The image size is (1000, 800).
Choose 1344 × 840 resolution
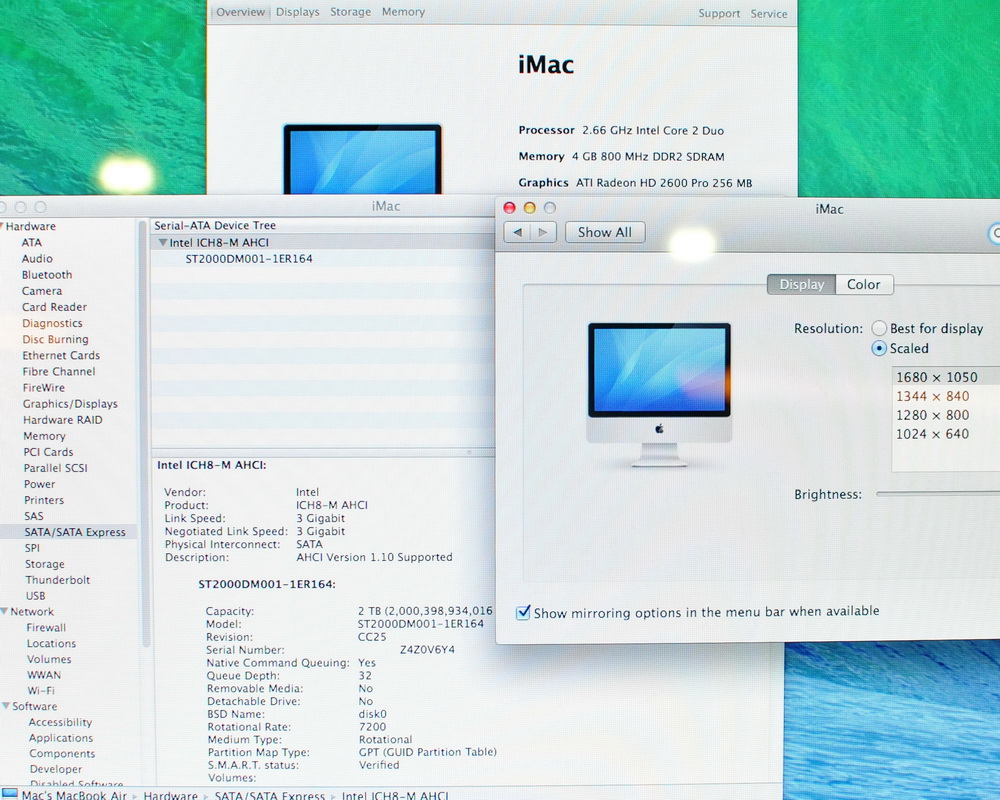pyautogui.click(x=946, y=396)
